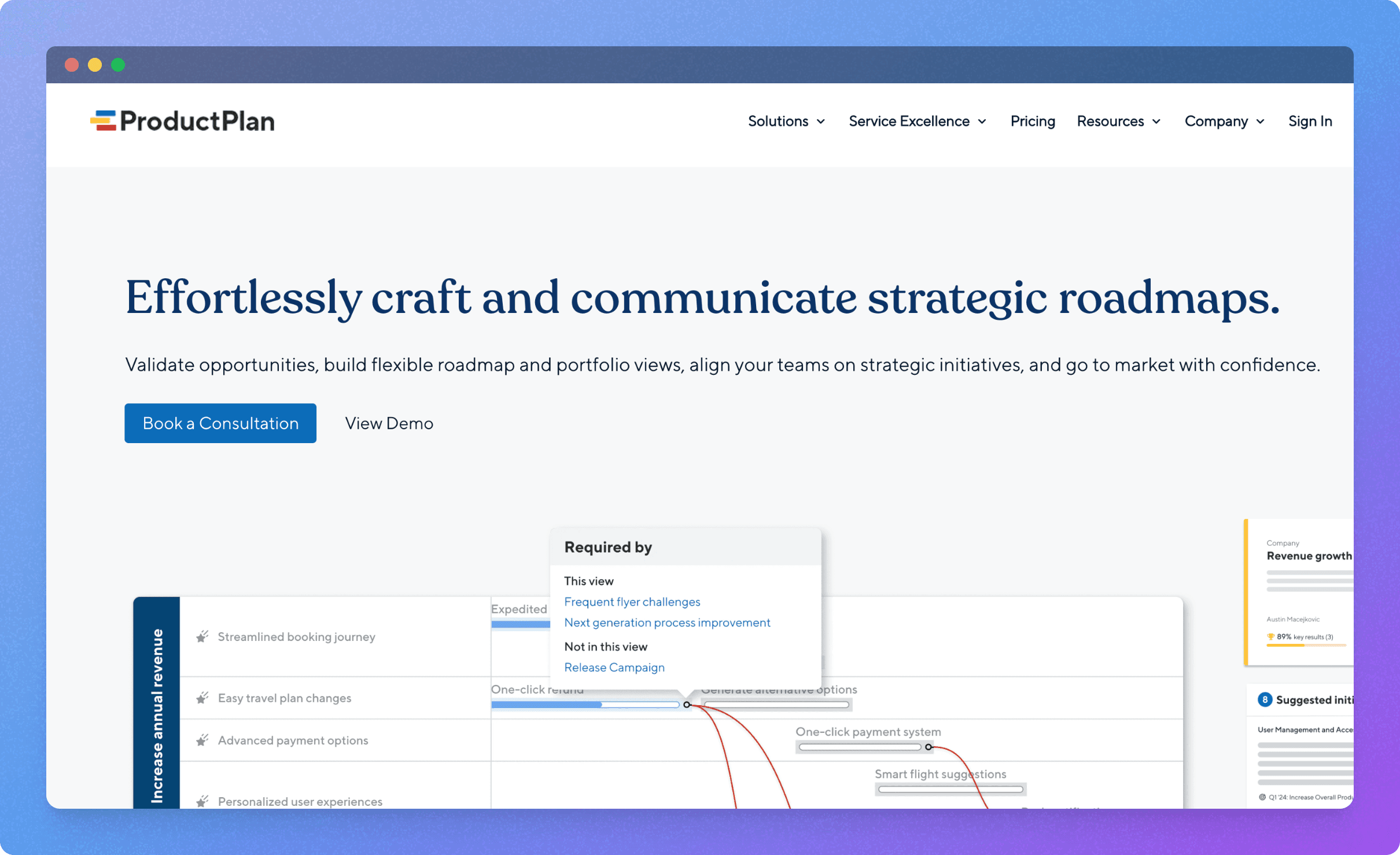Click the ProductPlan logo
The image size is (1400, 855).
[x=183, y=120]
